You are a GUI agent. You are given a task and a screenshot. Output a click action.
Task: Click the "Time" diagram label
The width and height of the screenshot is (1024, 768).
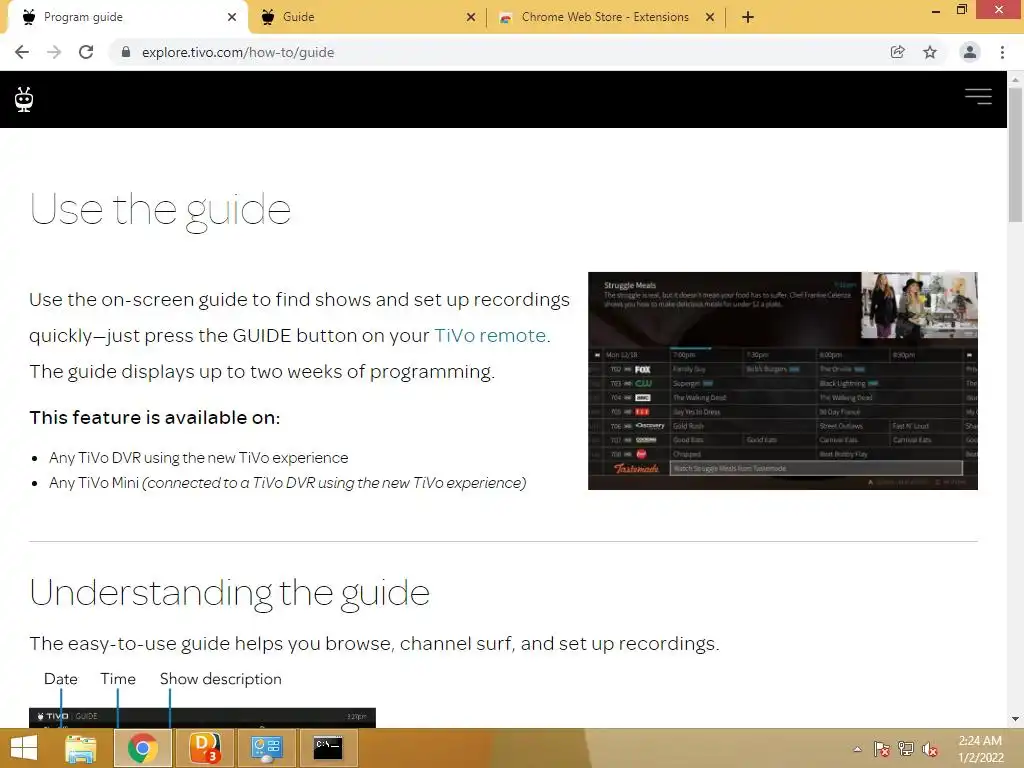(x=118, y=679)
